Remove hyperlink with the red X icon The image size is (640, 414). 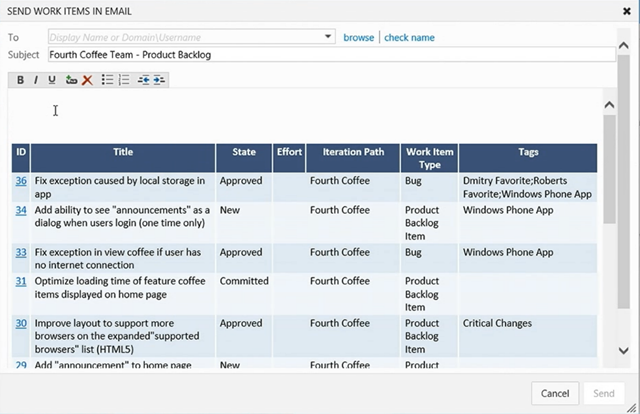(87, 80)
